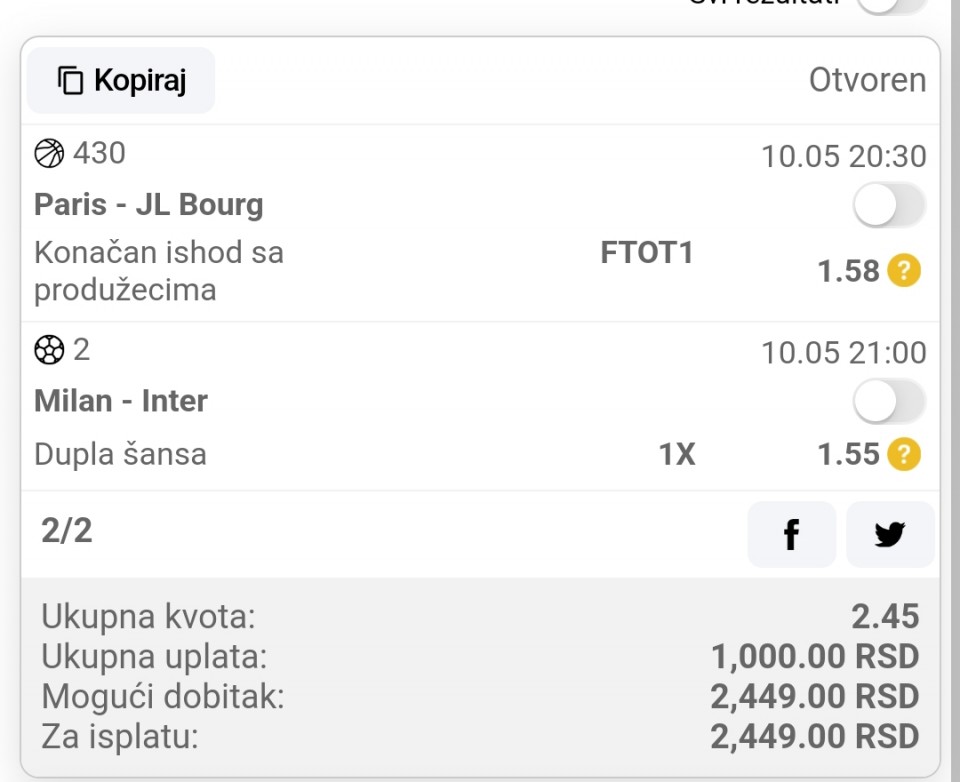Toggle the Paris - JL Bourg switch
960x782 pixels.
(x=889, y=206)
